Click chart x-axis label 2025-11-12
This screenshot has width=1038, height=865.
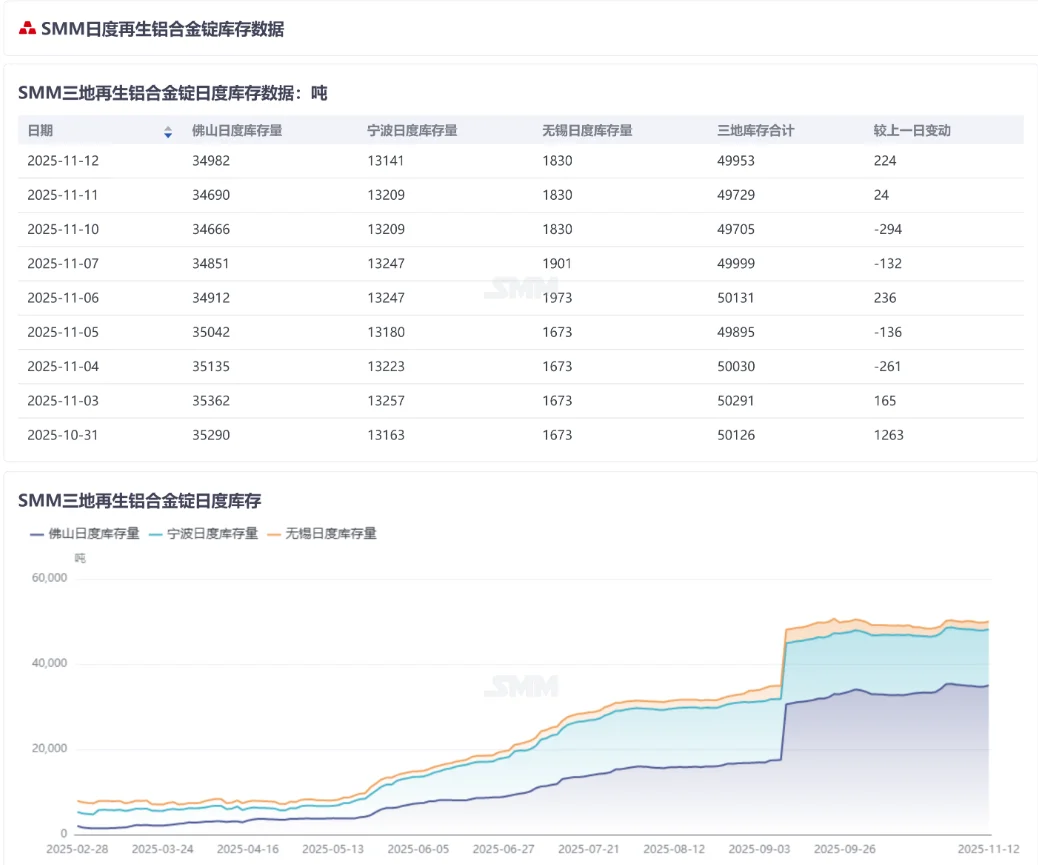pyautogui.click(x=989, y=849)
